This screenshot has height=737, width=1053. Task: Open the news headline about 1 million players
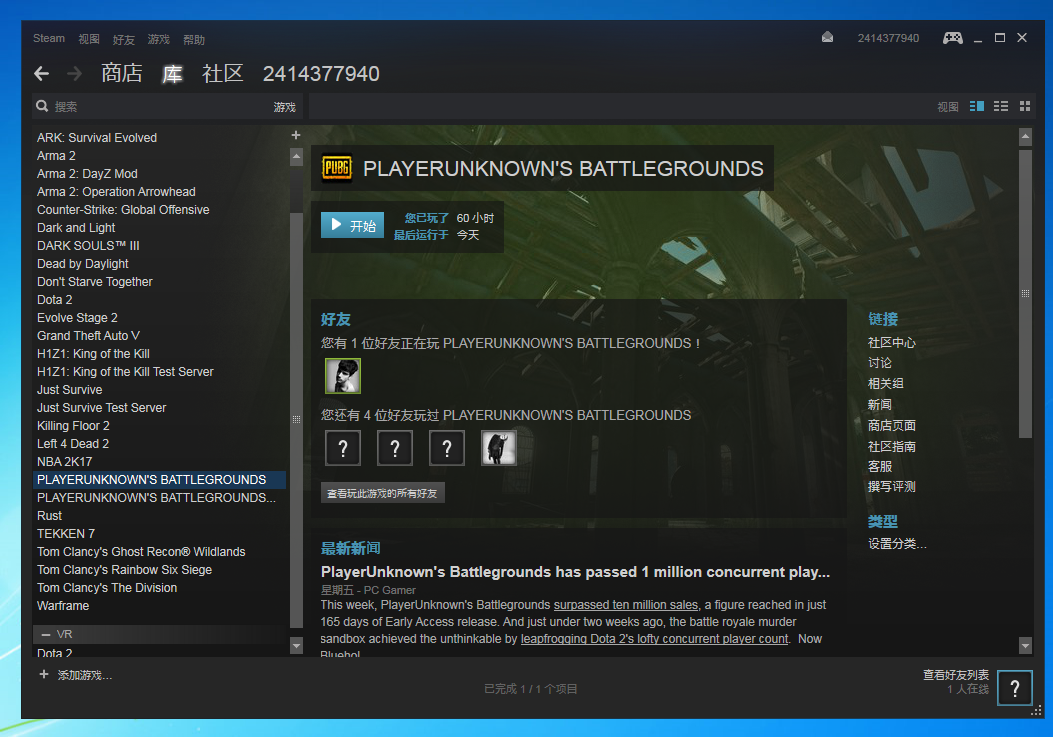(x=576, y=572)
